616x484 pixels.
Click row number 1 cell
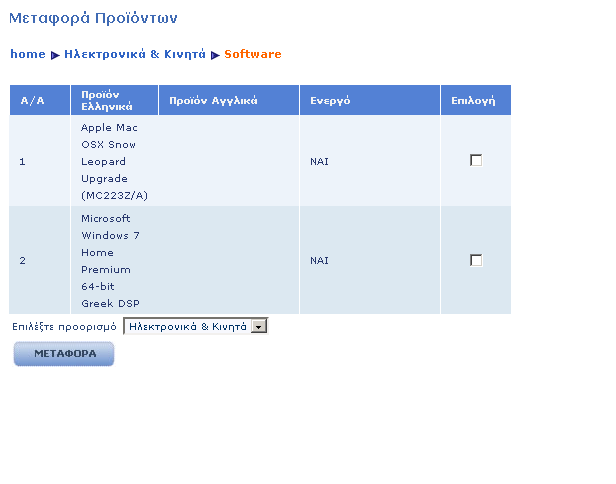tap(40, 161)
